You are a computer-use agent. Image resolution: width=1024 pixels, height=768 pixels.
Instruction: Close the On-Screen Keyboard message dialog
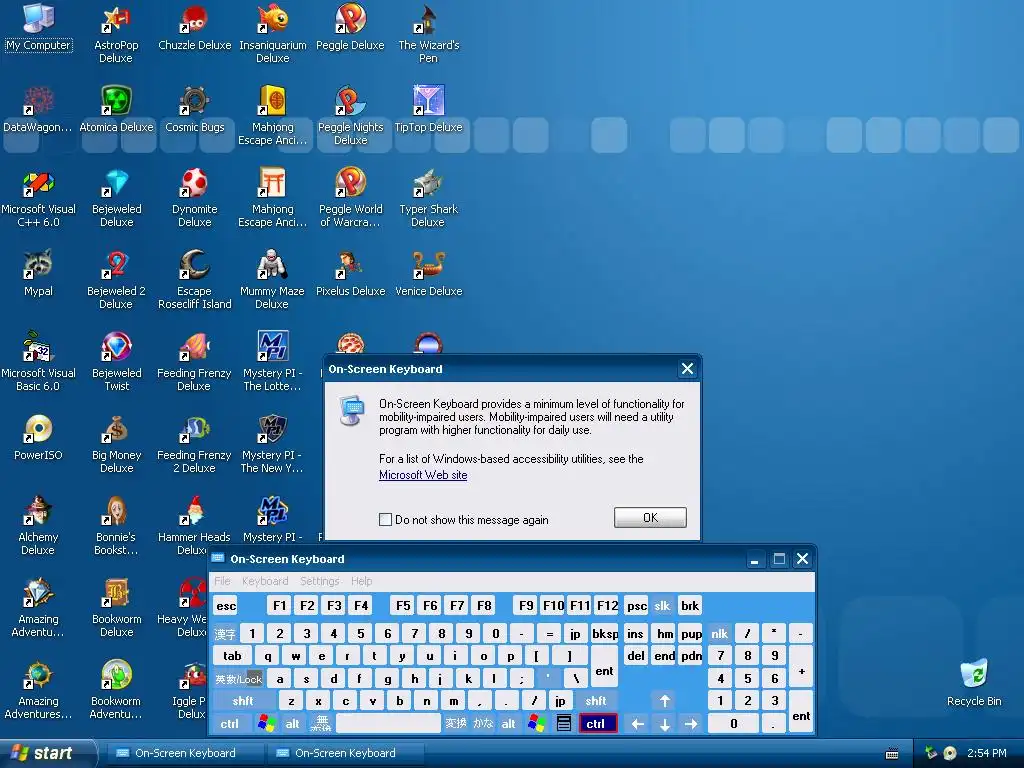(687, 369)
